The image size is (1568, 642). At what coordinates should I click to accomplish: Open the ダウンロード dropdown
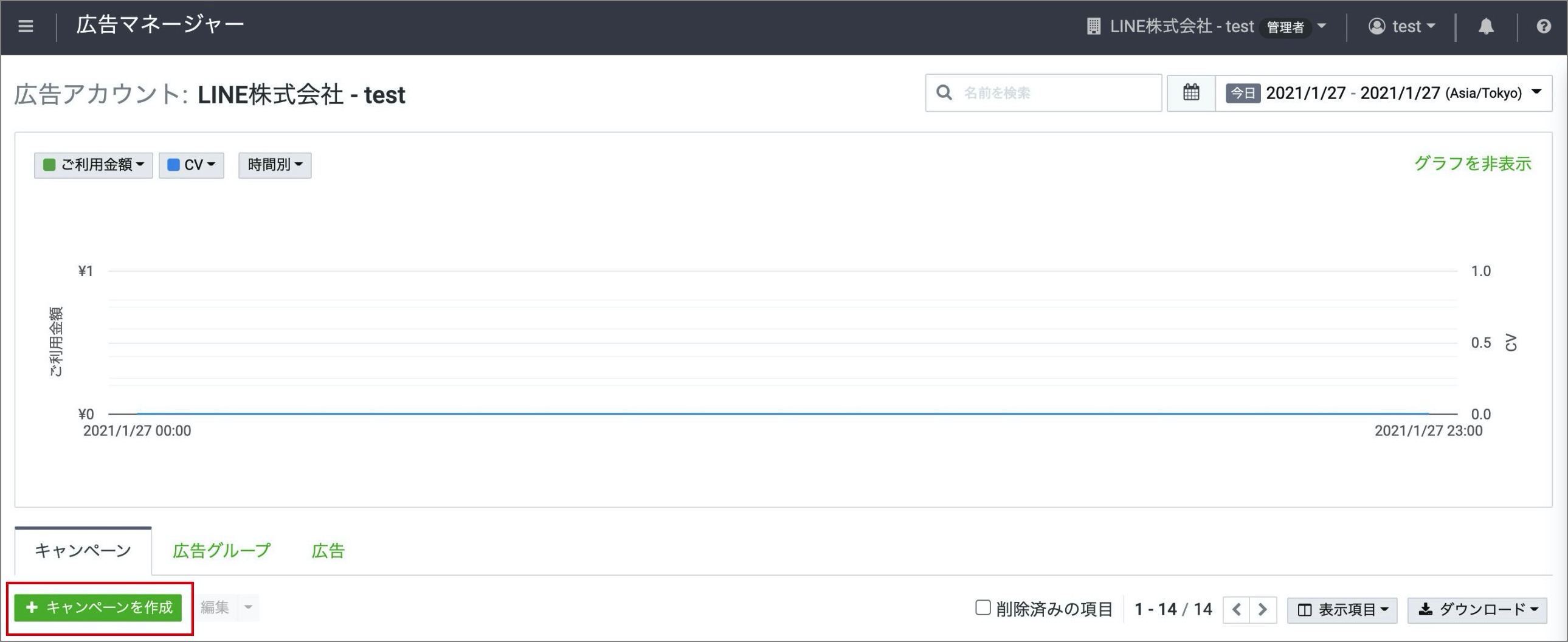(x=1477, y=610)
